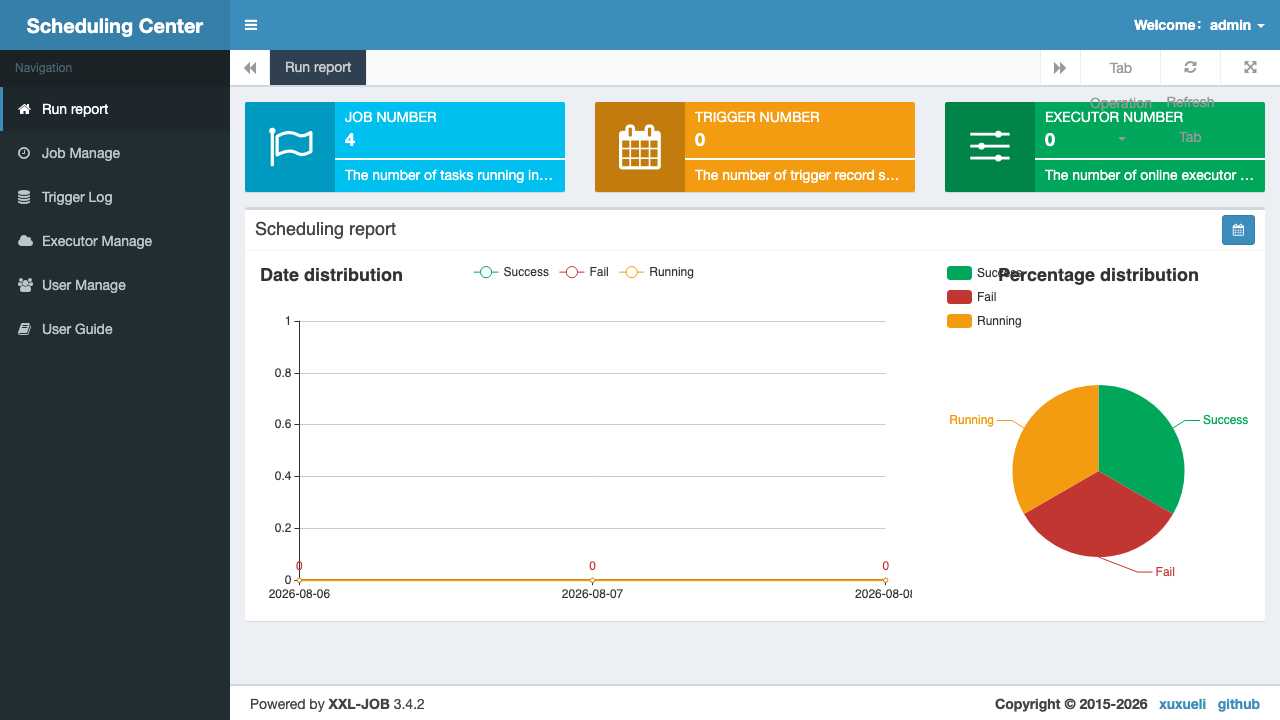Image resolution: width=1280 pixels, height=720 pixels.
Task: Open the Tab operations dropdown in the tab bar
Action: (x=1120, y=67)
